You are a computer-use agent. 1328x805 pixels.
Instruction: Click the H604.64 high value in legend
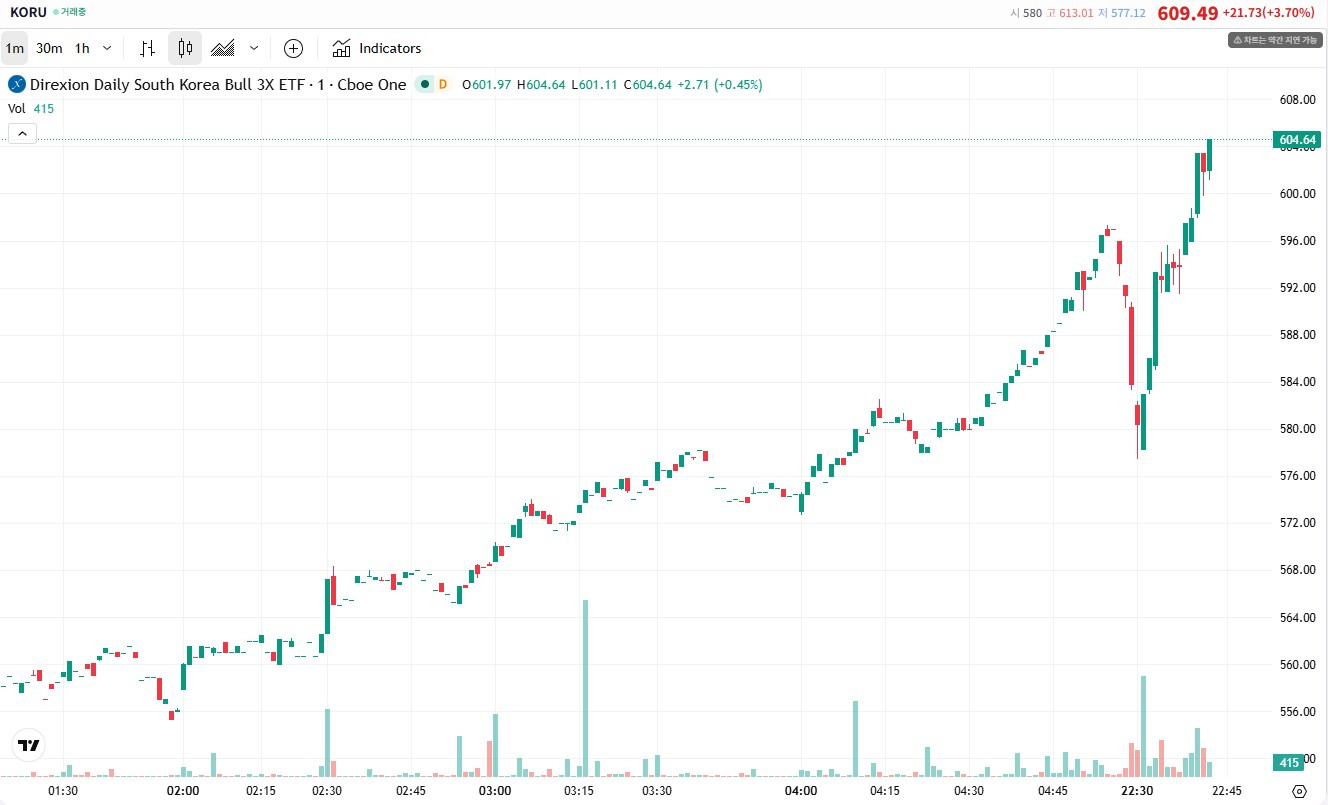pyautogui.click(x=541, y=85)
